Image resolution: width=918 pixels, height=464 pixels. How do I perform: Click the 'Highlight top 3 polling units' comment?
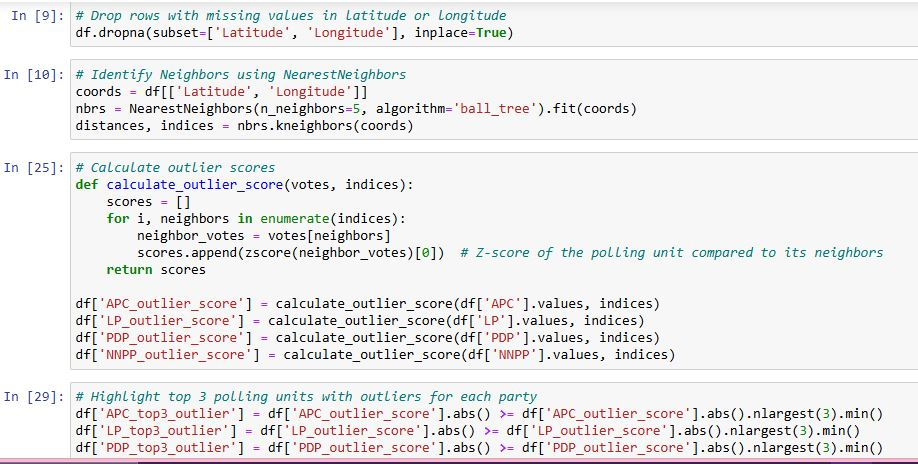[306, 397]
